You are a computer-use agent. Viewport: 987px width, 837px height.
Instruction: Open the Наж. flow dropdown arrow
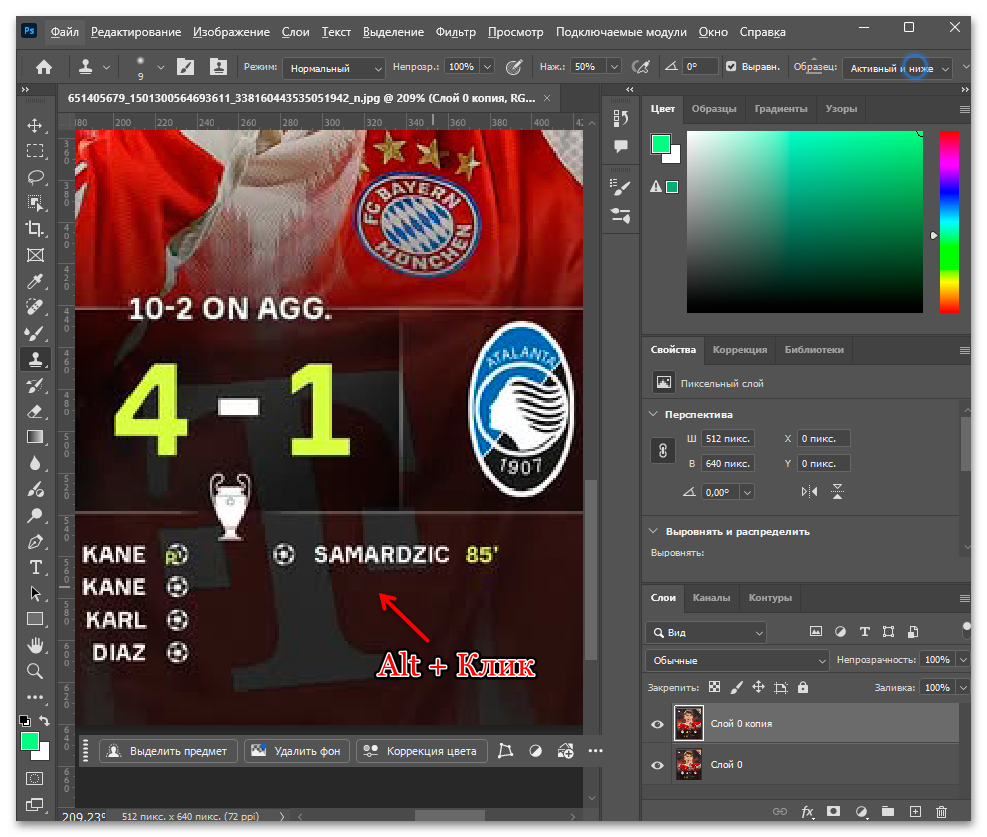[614, 67]
